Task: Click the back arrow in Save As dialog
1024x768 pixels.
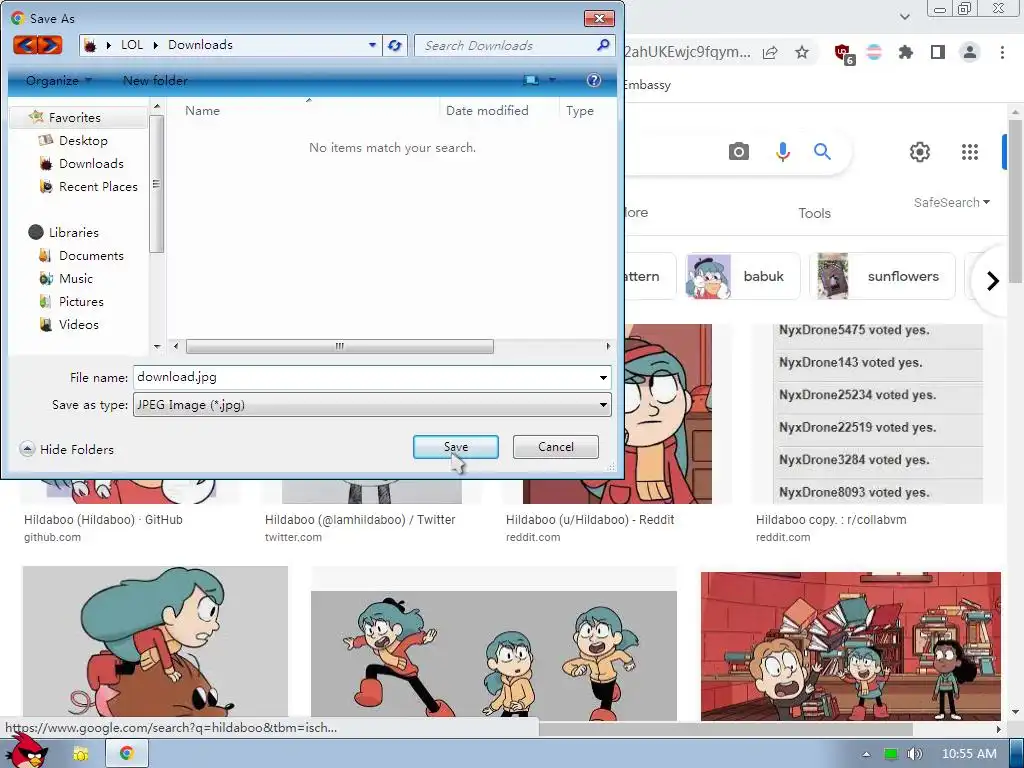Action: click(25, 45)
